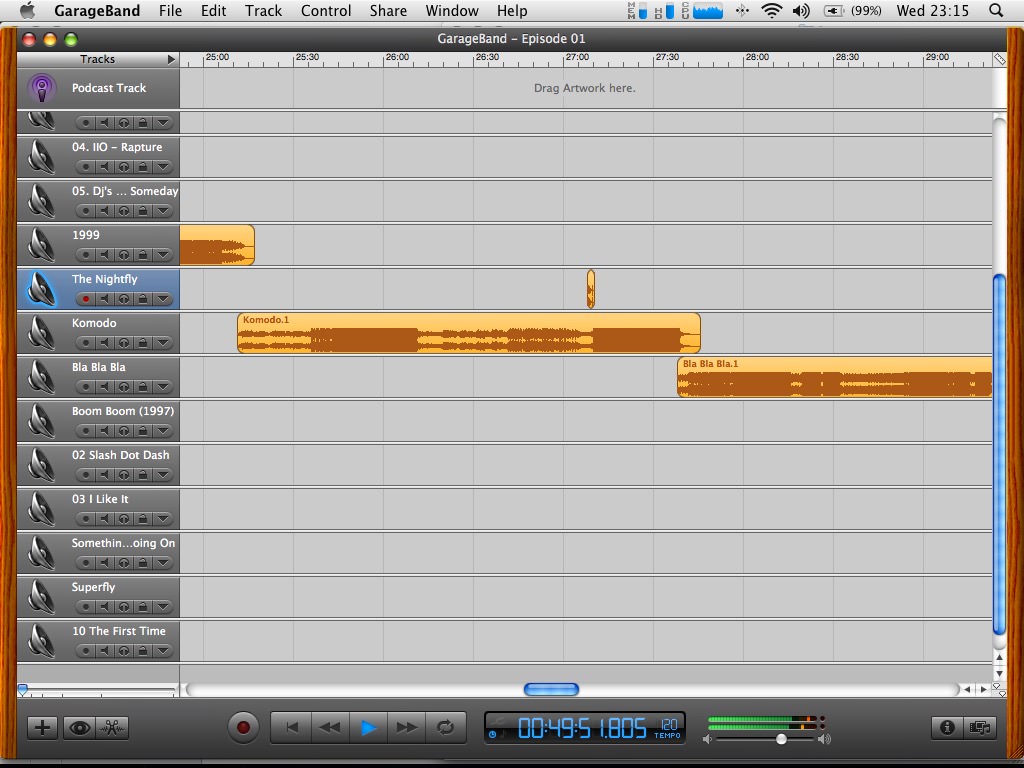
Task: Solo the Boom Boom (1997) track
Action: (x=124, y=431)
